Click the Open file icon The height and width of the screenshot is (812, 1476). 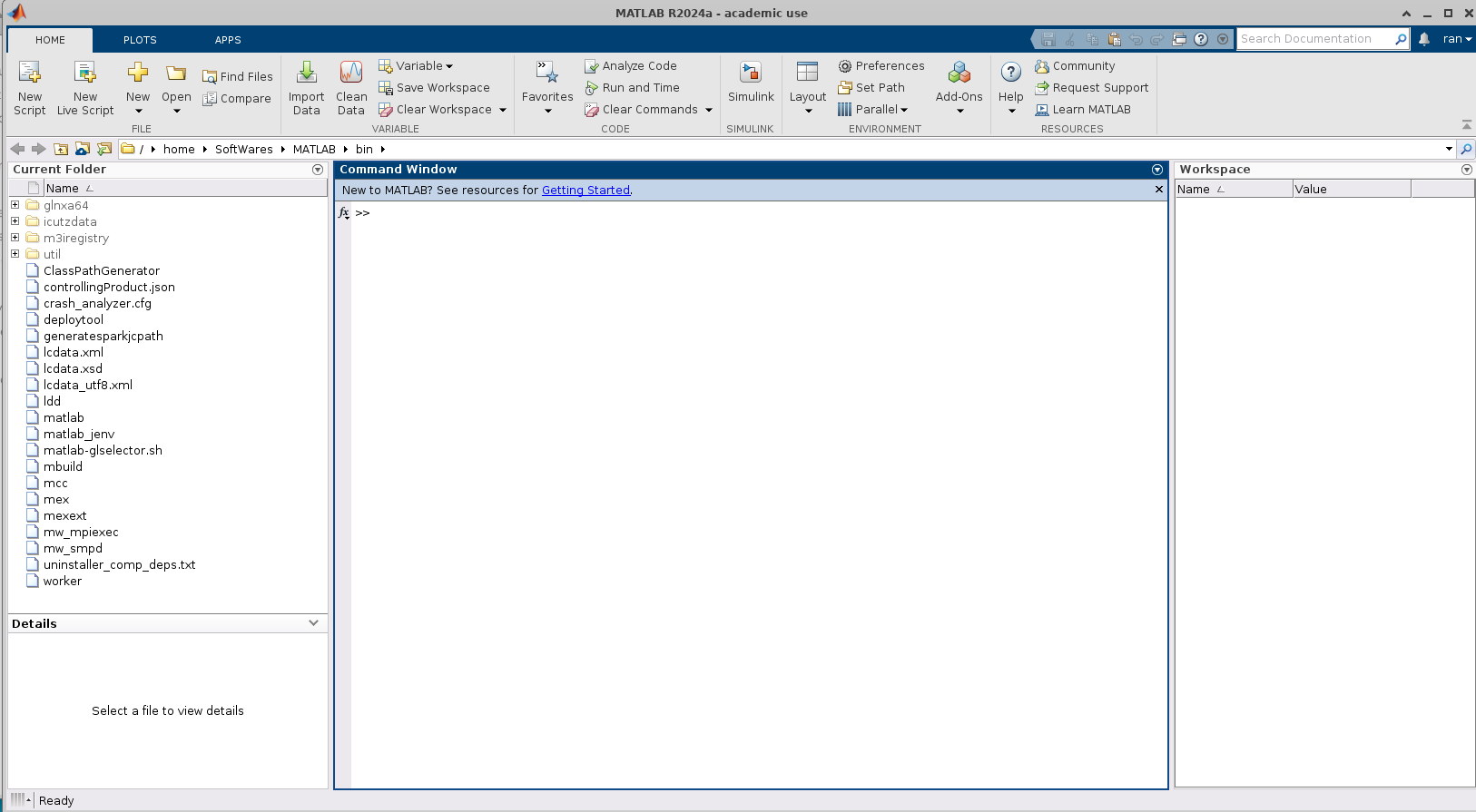coord(176,74)
